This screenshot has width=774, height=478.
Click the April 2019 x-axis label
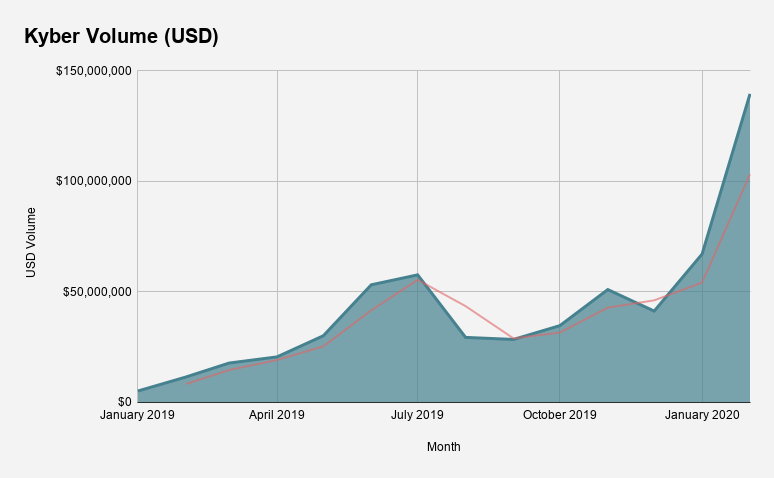[276, 415]
